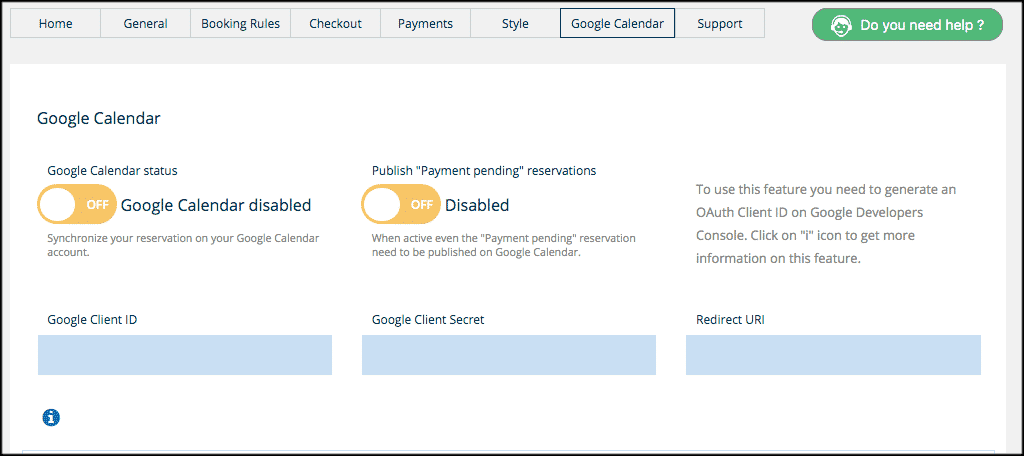Click "Disabled" text beside the payment pending switch
This screenshot has height=456, width=1024.
tap(477, 205)
